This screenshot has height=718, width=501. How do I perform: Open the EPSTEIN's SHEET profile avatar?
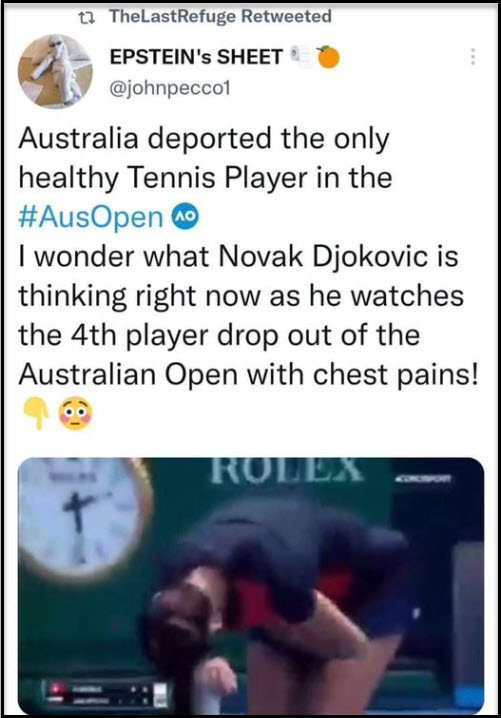(x=55, y=71)
